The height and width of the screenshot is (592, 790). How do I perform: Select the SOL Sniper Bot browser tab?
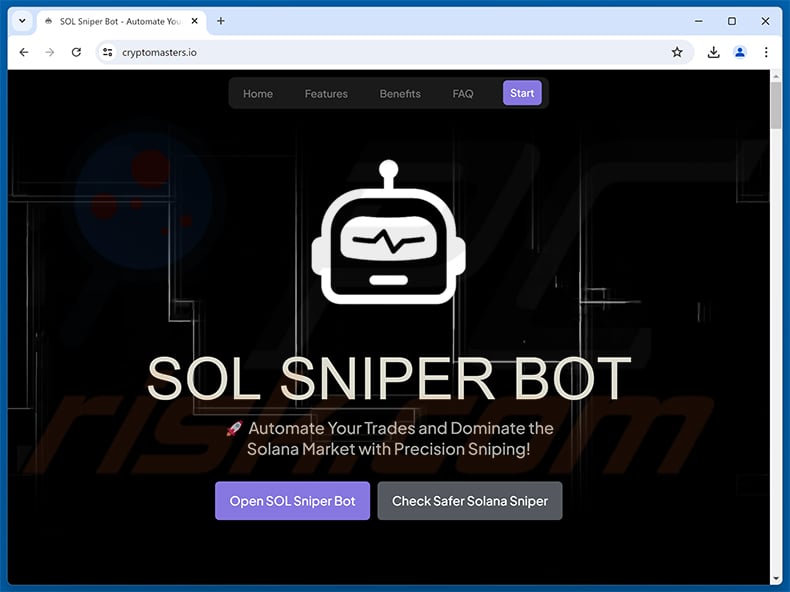coord(121,22)
